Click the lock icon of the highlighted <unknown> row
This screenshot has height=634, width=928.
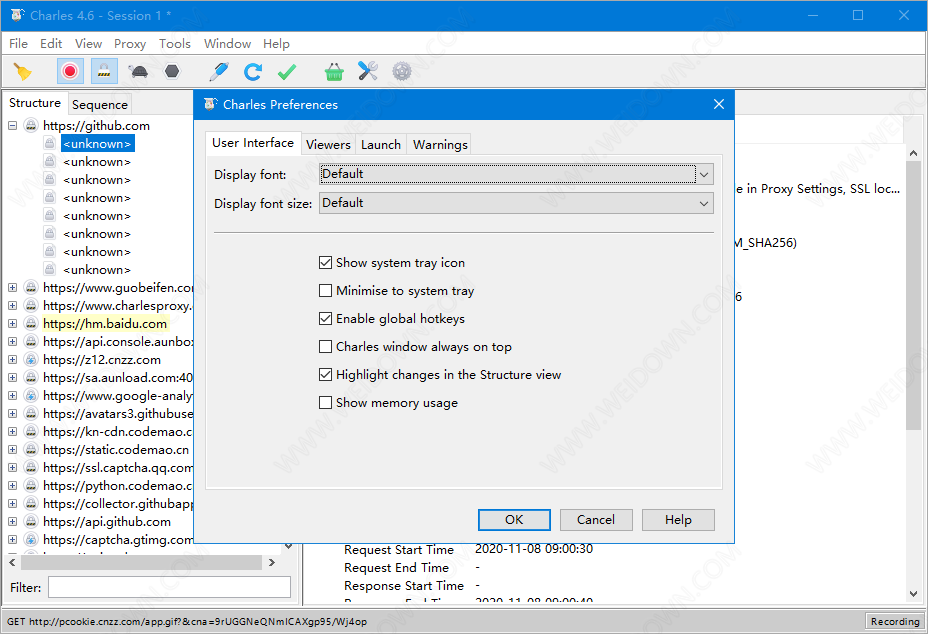pos(50,143)
